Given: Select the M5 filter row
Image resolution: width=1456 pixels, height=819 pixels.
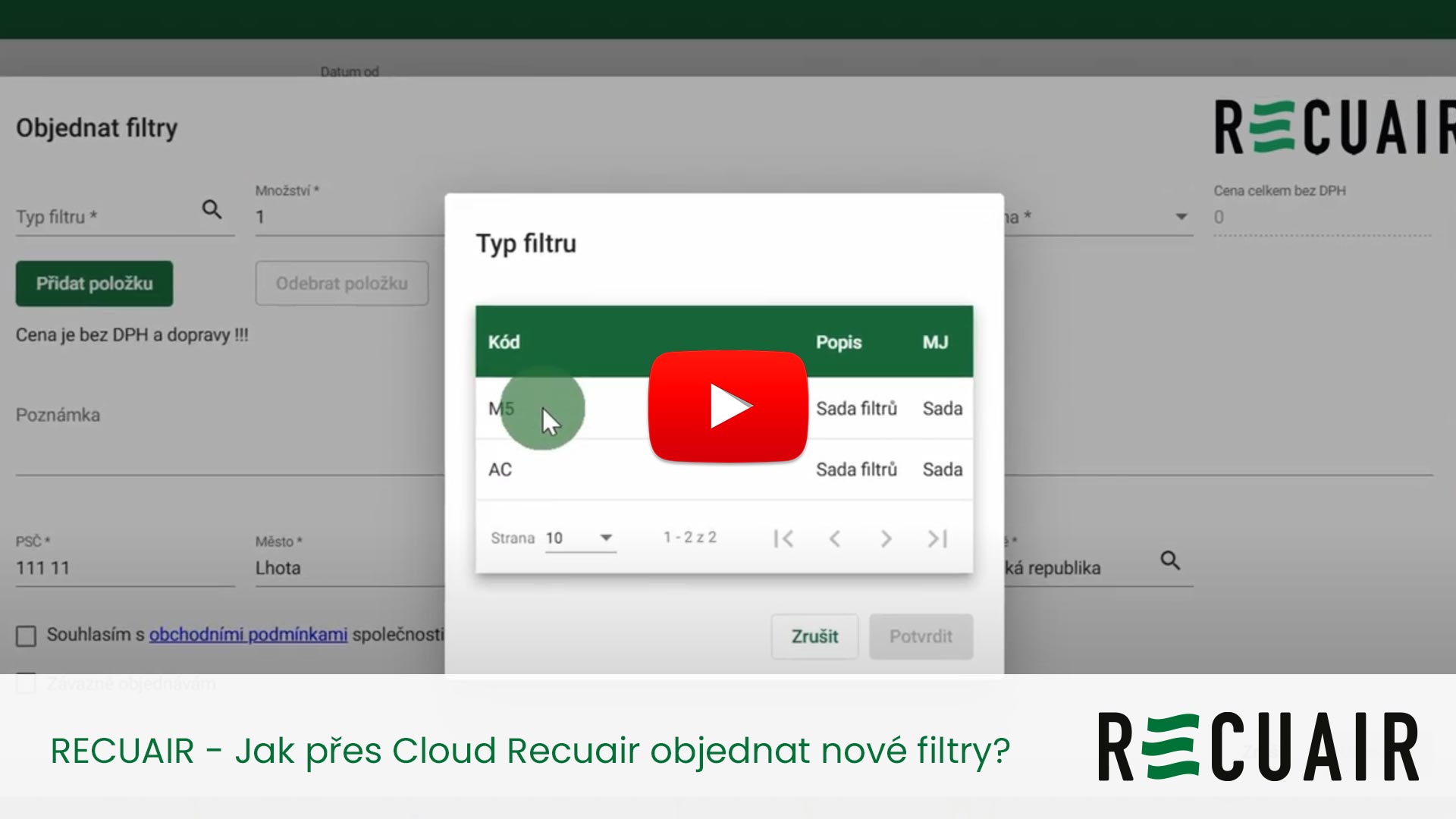Looking at the screenshot, I should click(x=500, y=409).
